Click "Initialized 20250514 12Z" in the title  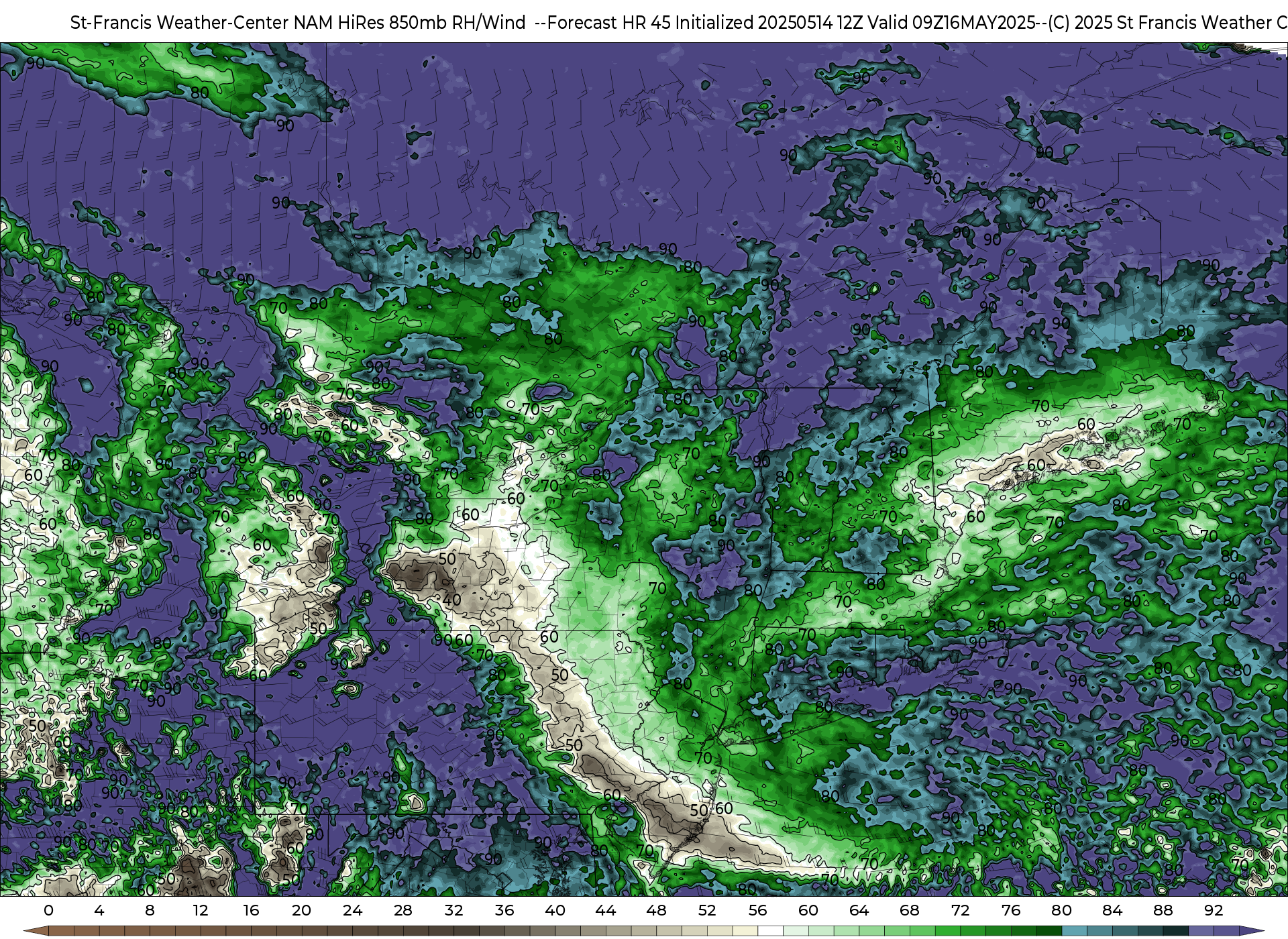[769, 23]
